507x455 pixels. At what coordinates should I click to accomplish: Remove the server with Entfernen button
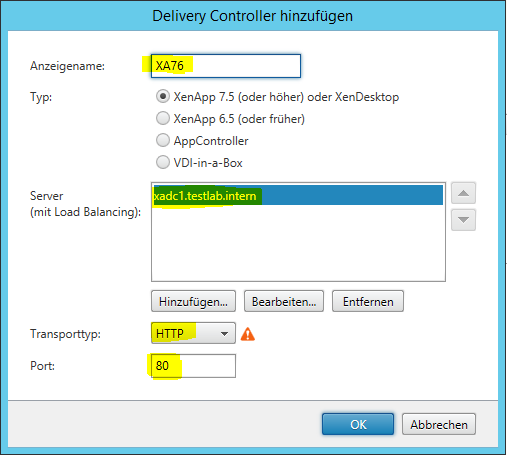368,301
